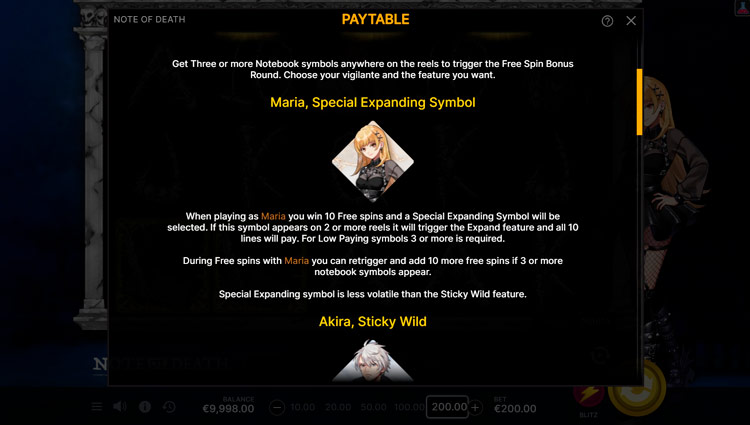Click the Maria diamond symbol image
This screenshot has height=425, width=750.
click(373, 161)
